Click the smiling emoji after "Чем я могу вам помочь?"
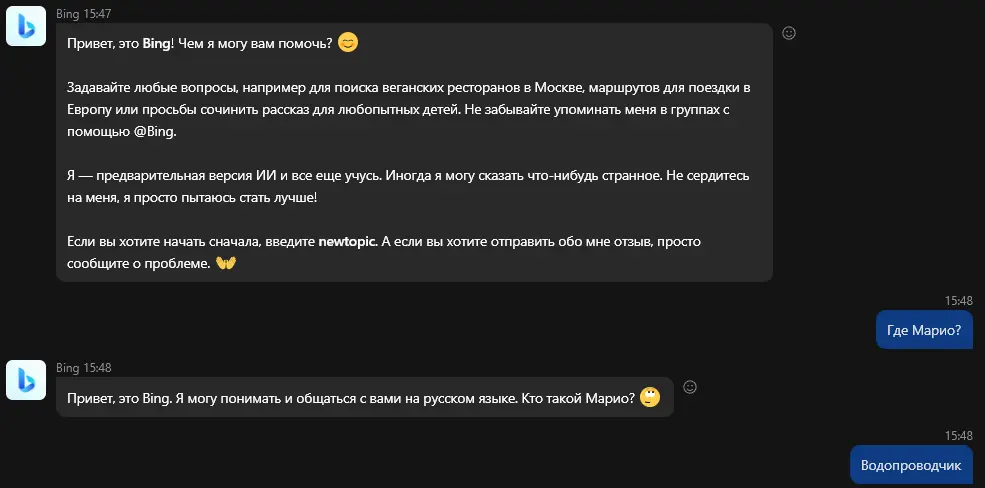The width and height of the screenshot is (985, 488). 348,43
